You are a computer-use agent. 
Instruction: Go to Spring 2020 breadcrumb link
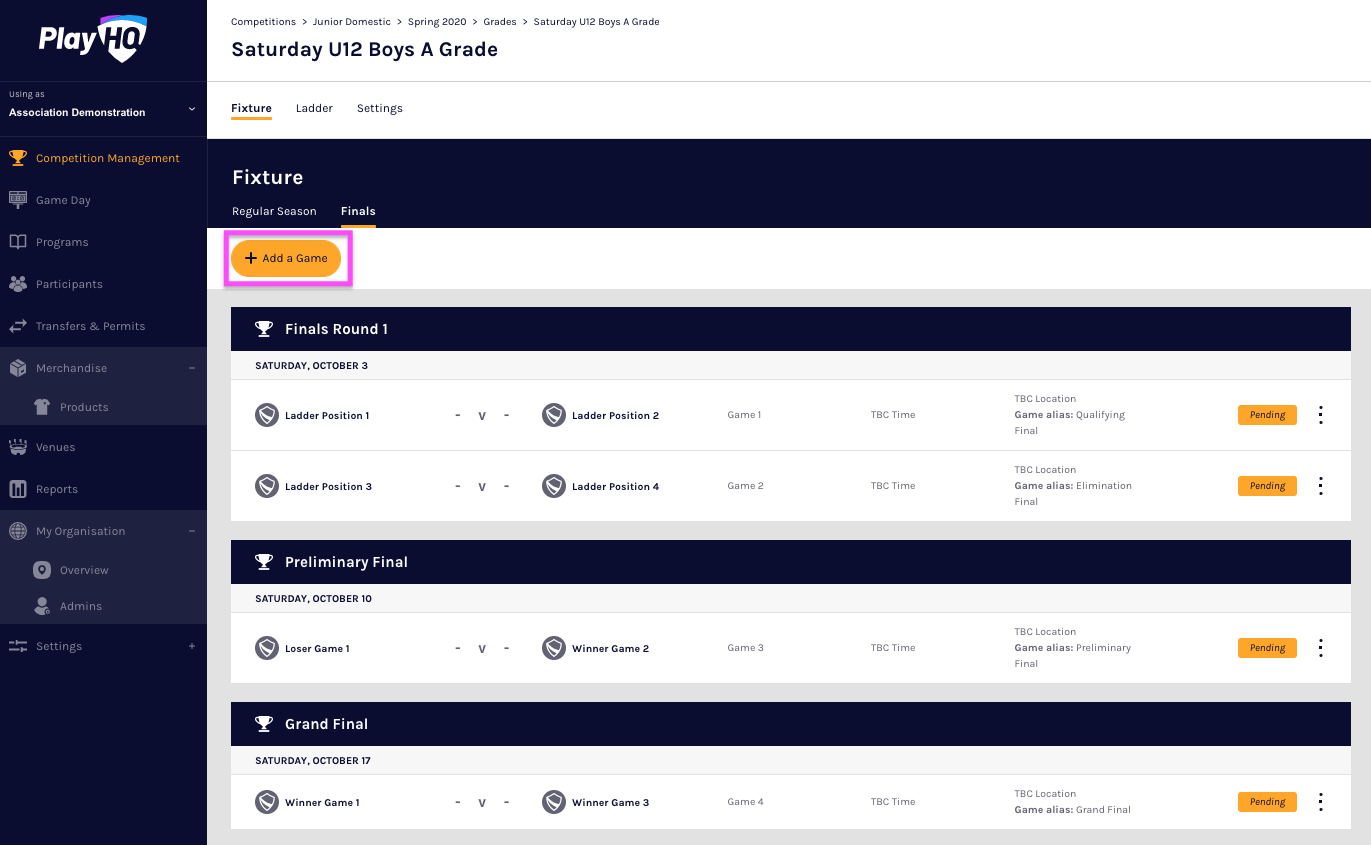437,22
